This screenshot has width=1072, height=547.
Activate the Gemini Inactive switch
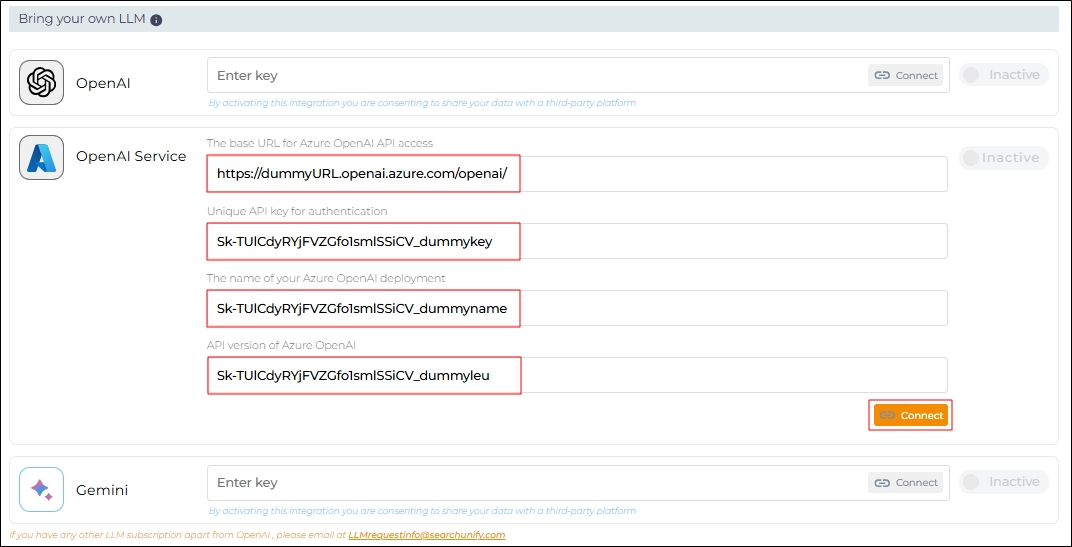(1001, 482)
